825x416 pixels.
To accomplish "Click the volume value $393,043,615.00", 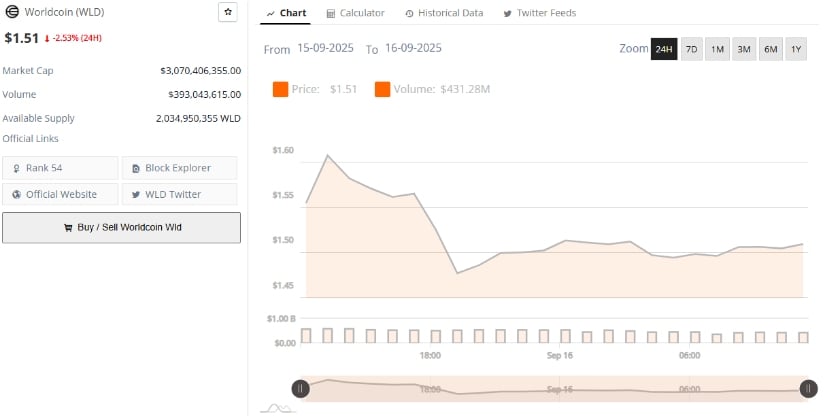I will (x=205, y=95).
